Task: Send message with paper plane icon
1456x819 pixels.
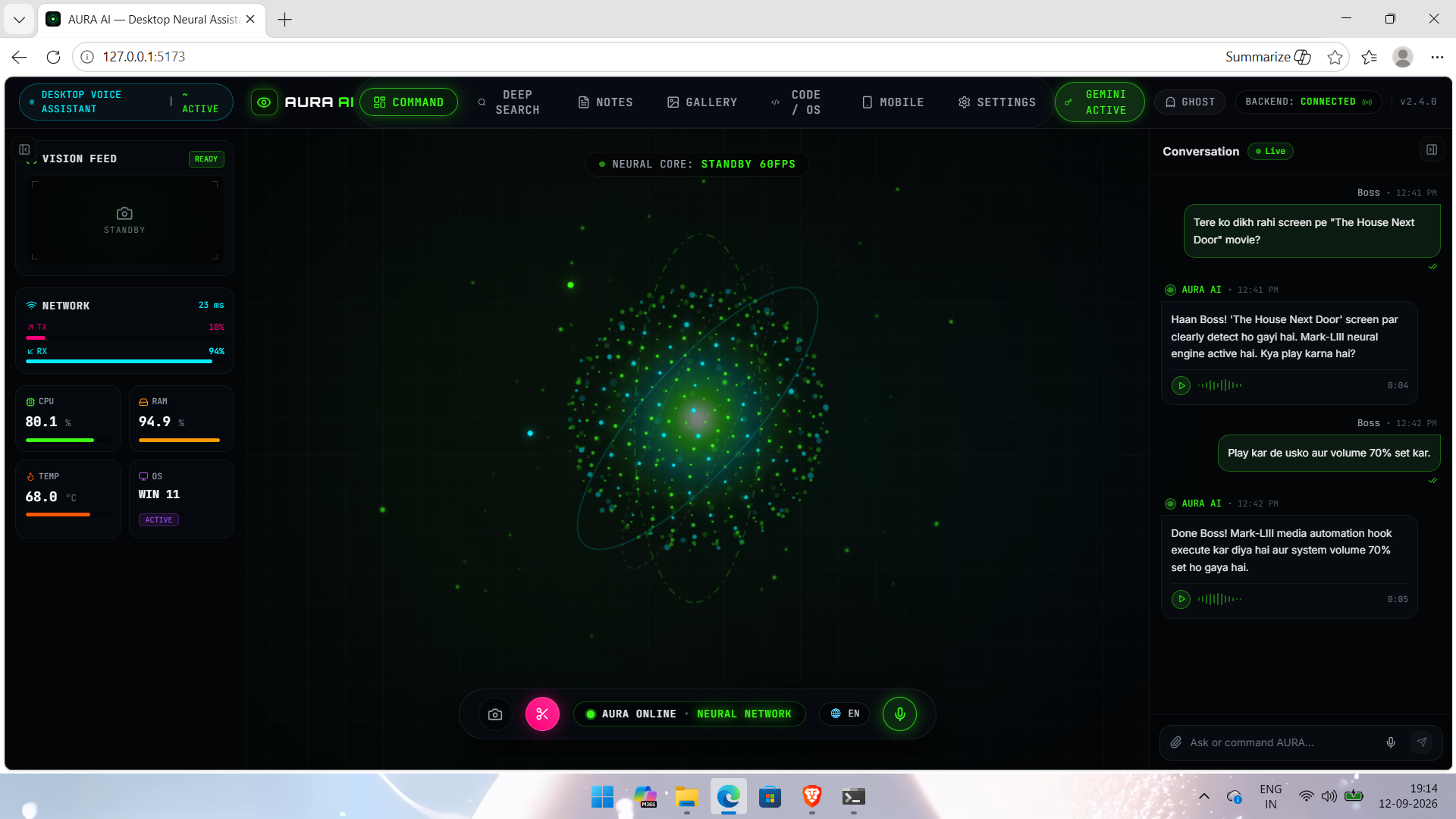Action: pos(1422,742)
